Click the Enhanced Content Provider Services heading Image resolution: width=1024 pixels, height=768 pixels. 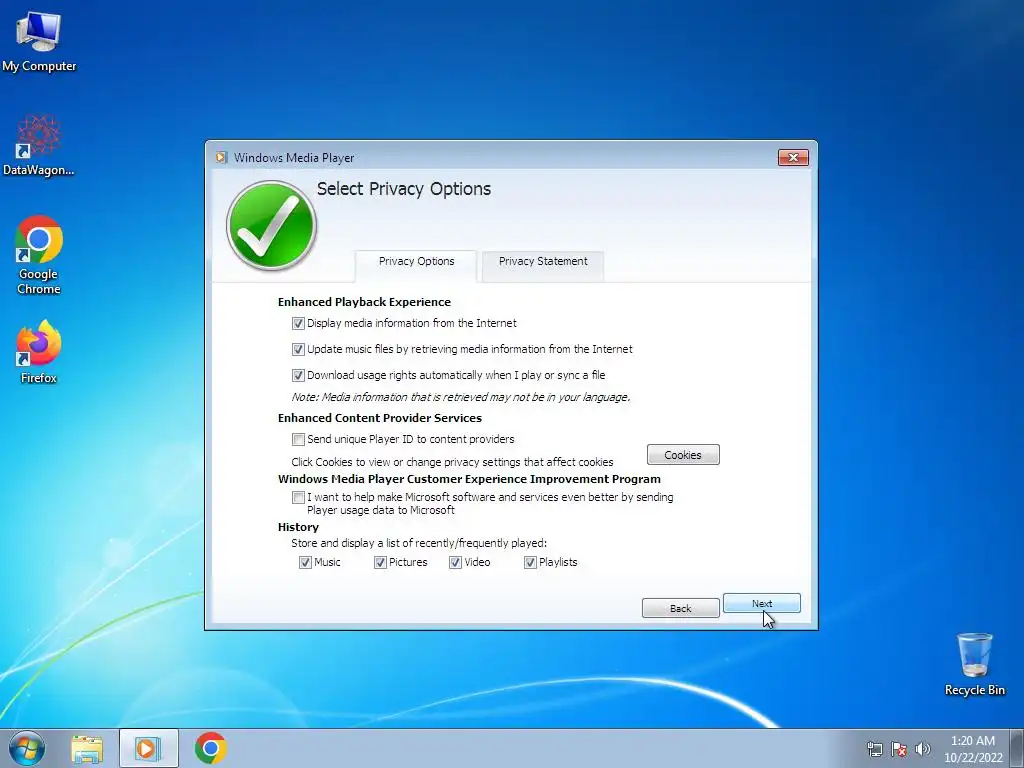tap(380, 418)
